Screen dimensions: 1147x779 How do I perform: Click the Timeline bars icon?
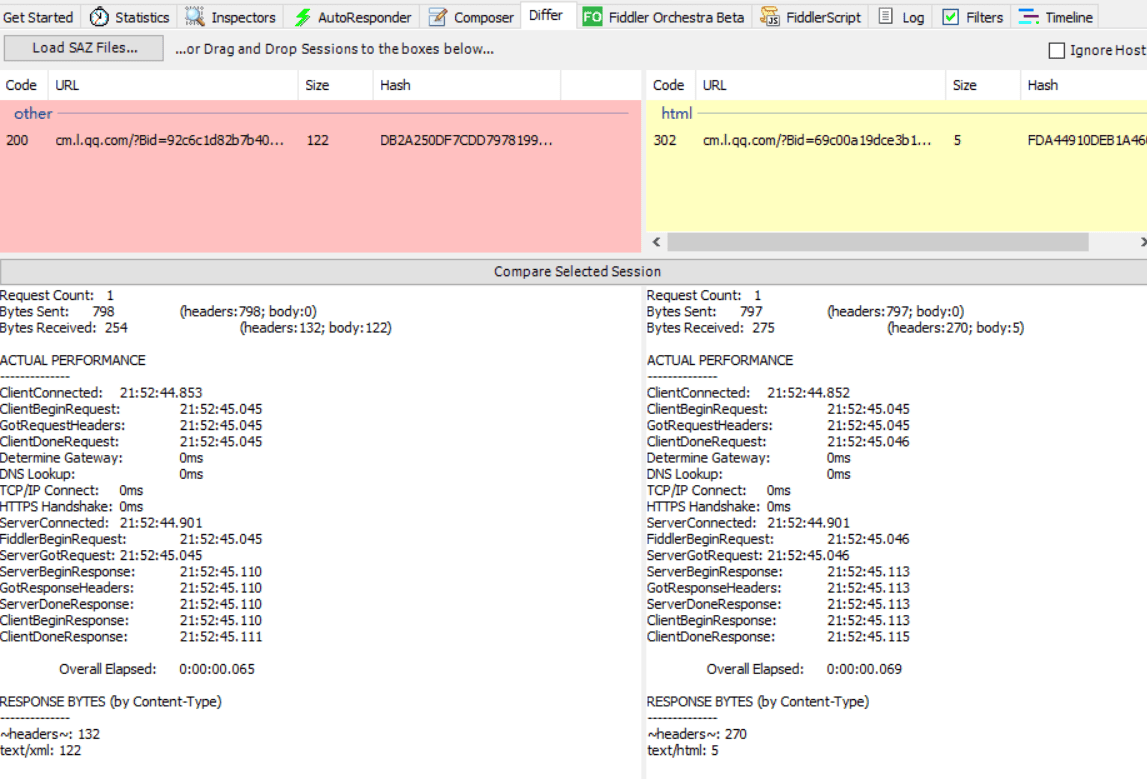[x=1028, y=17]
